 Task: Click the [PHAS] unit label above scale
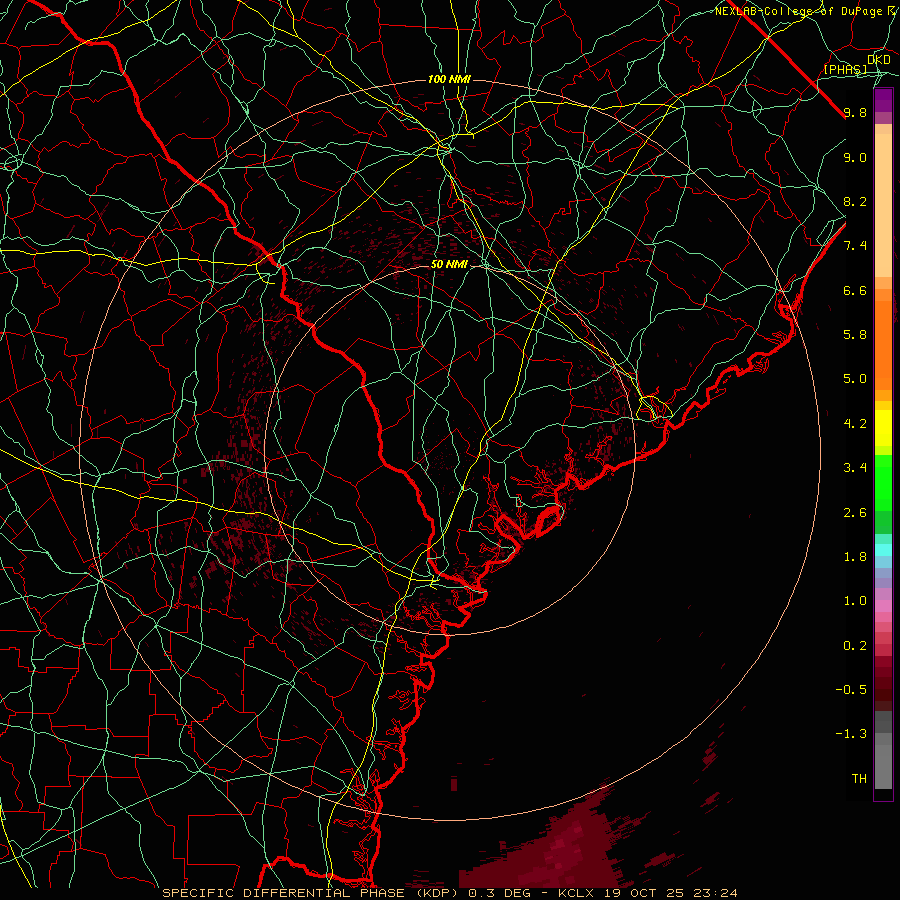(x=845, y=69)
